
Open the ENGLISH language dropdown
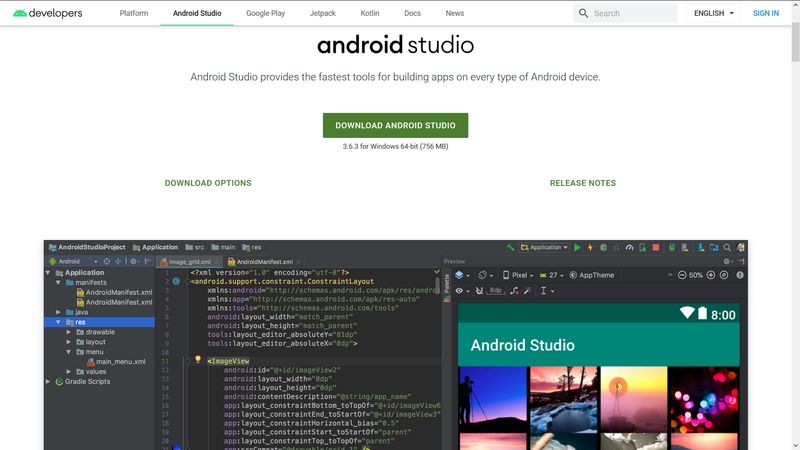point(713,13)
